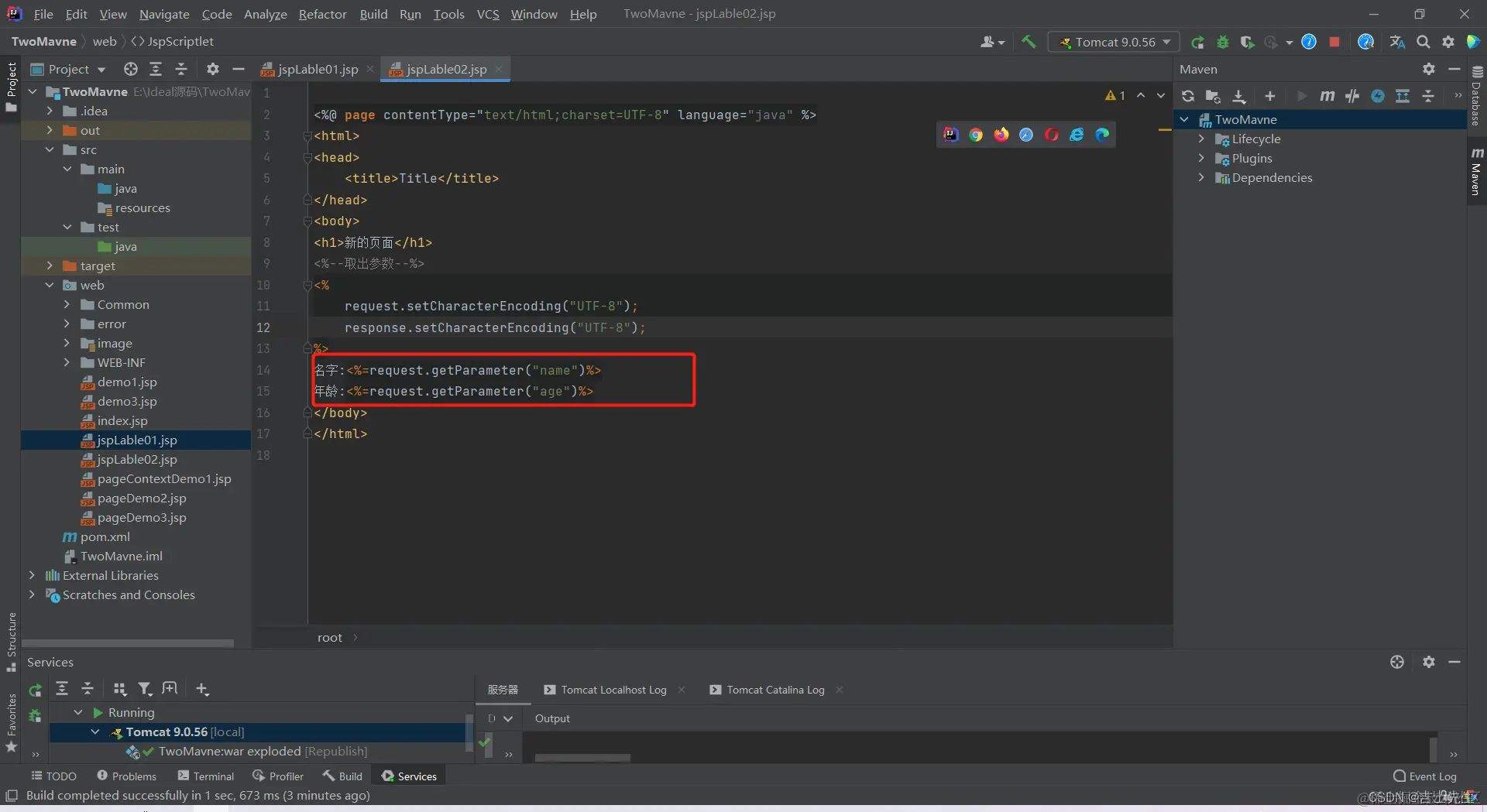Screen dimensions: 1487x812
Task: Add a Maven project with plus icon
Action: (x=1270, y=96)
